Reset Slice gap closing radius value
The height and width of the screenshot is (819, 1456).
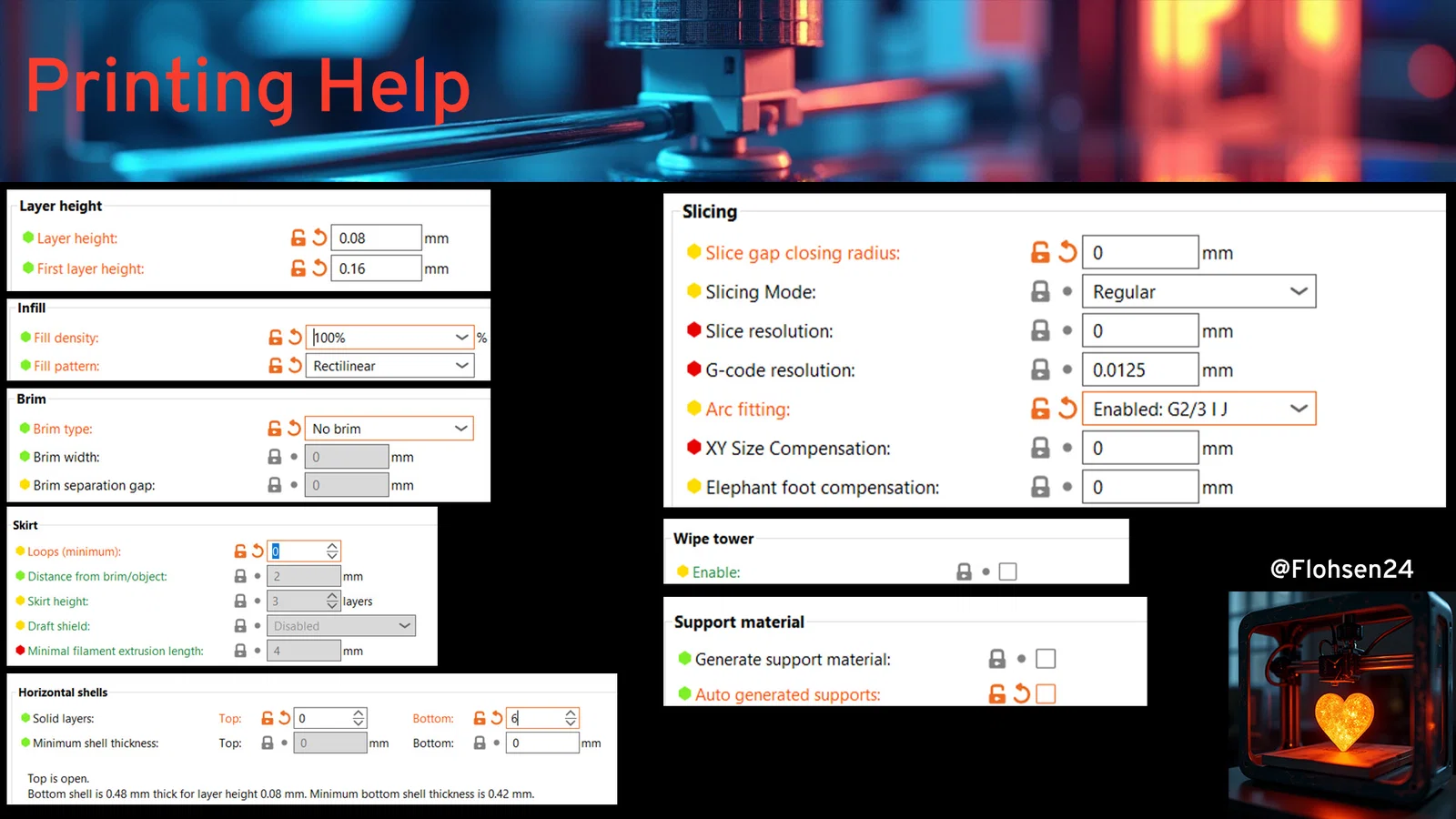[x=1067, y=252]
